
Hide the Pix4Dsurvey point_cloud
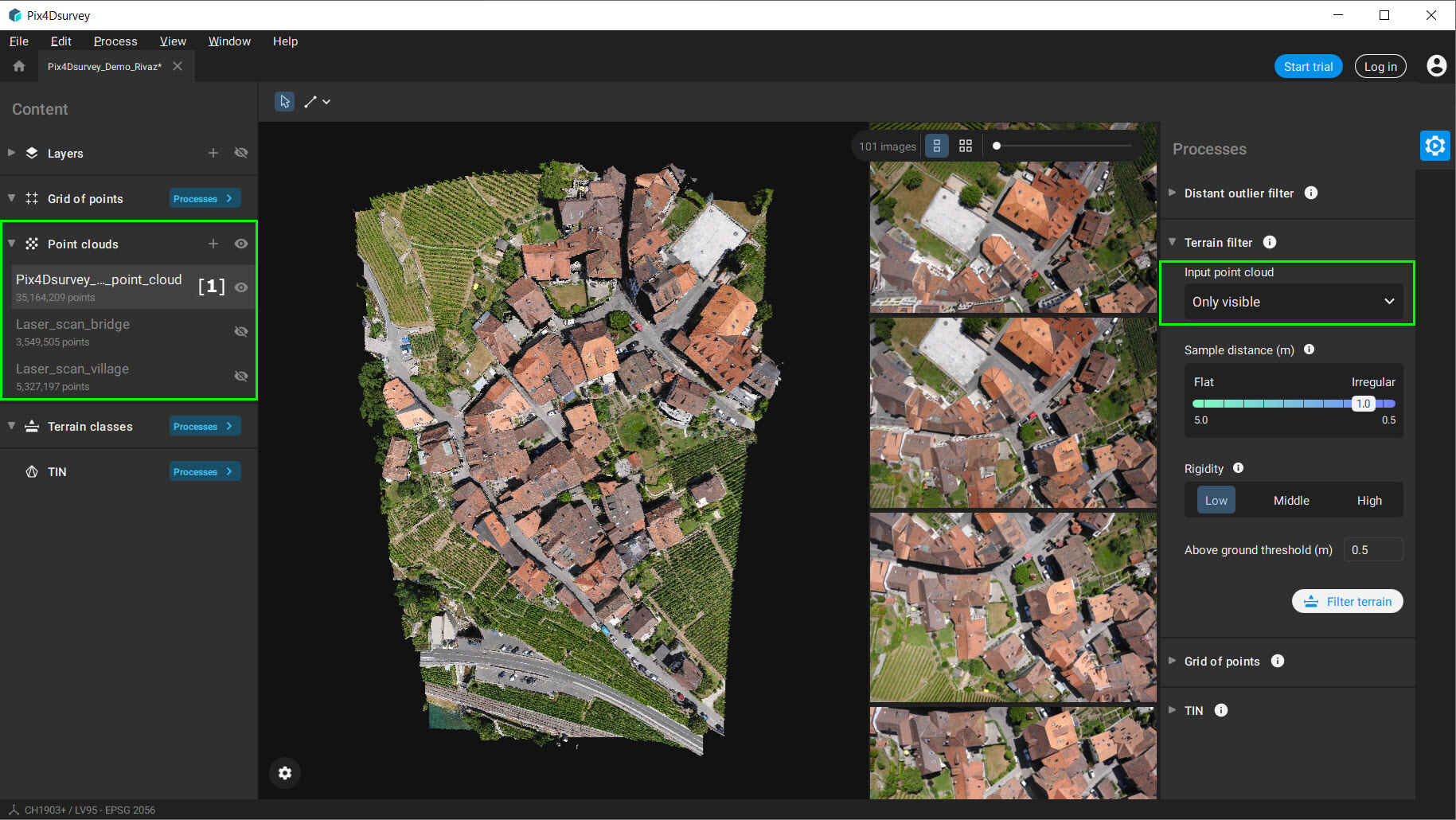241,287
